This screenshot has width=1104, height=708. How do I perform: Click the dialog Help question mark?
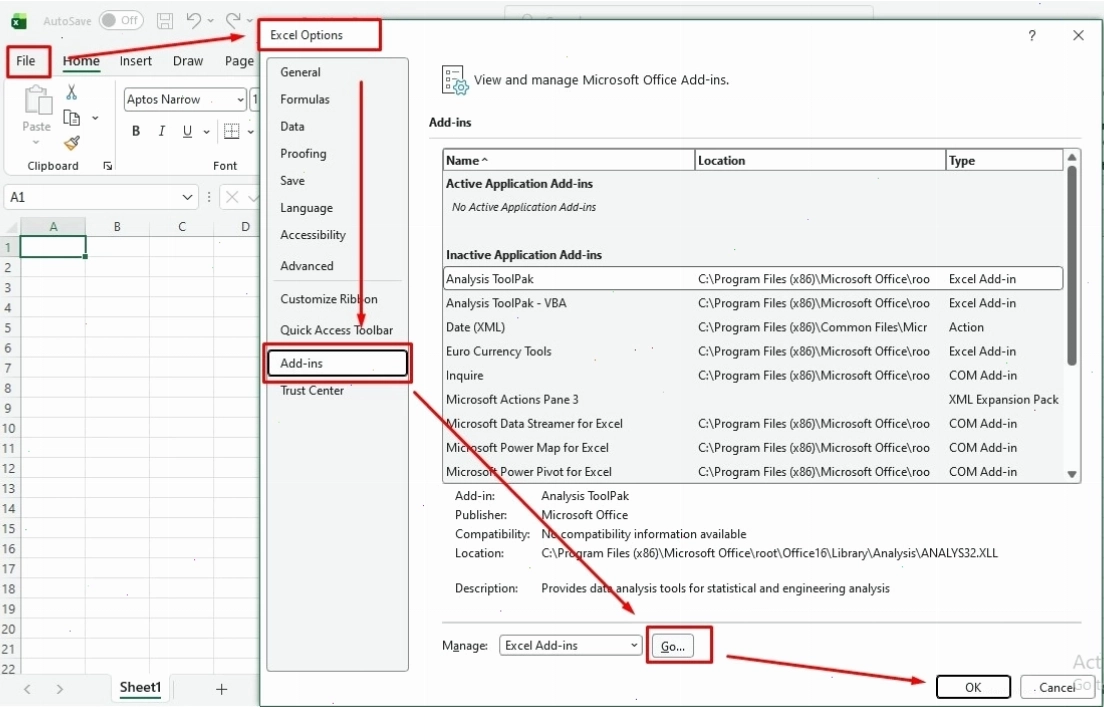pyautogui.click(x=1032, y=35)
